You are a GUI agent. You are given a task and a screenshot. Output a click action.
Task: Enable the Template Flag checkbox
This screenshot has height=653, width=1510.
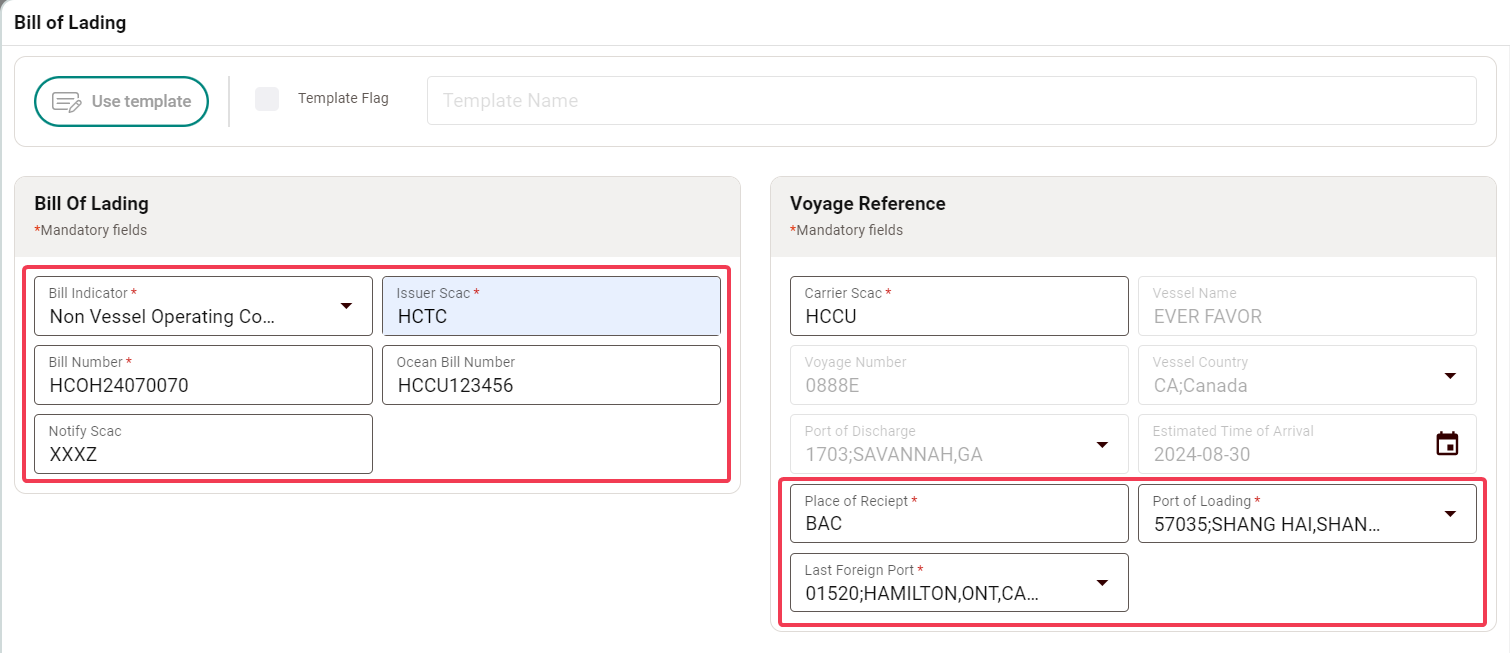(267, 99)
